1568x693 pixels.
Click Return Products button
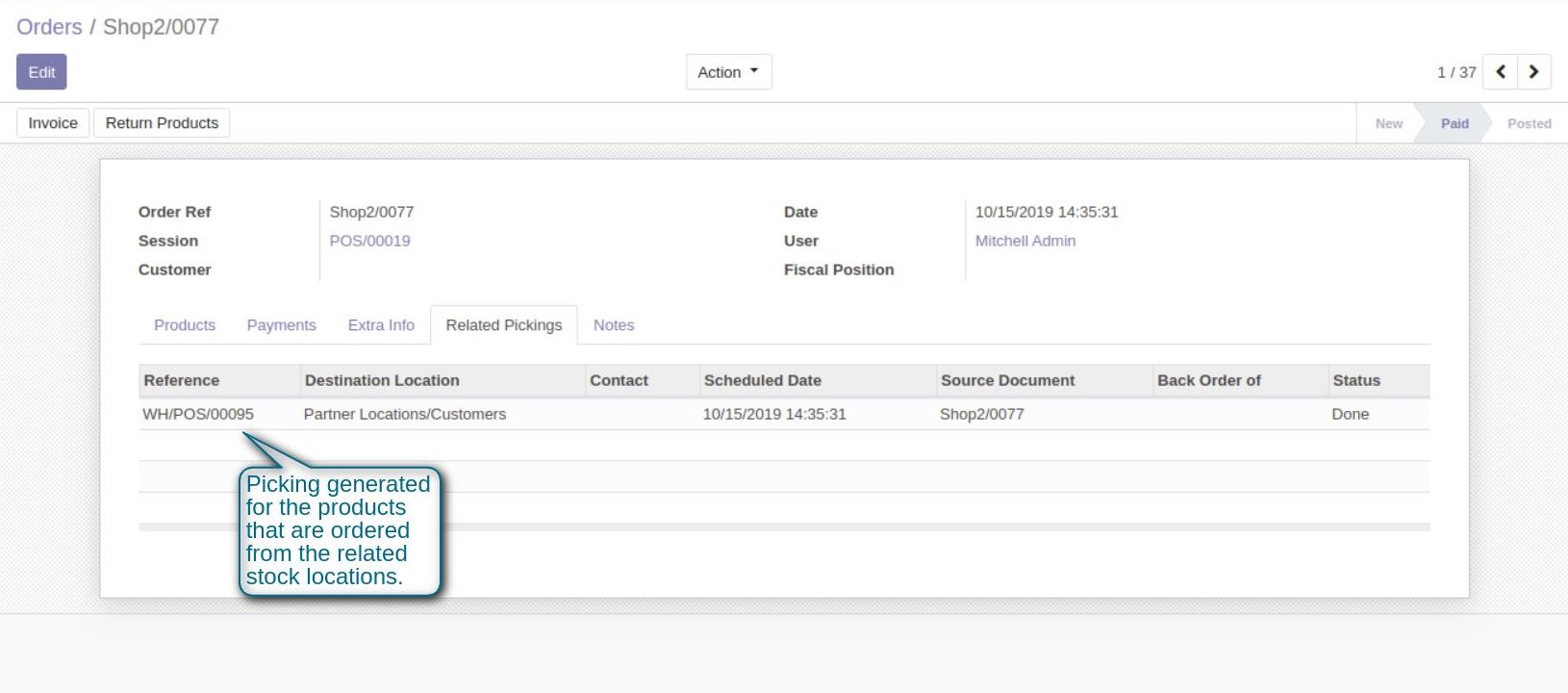tap(162, 123)
